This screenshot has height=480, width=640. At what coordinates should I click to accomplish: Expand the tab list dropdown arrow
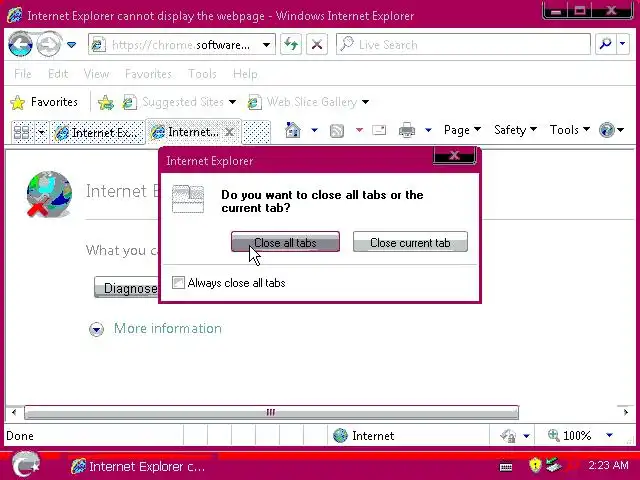click(x=41, y=132)
